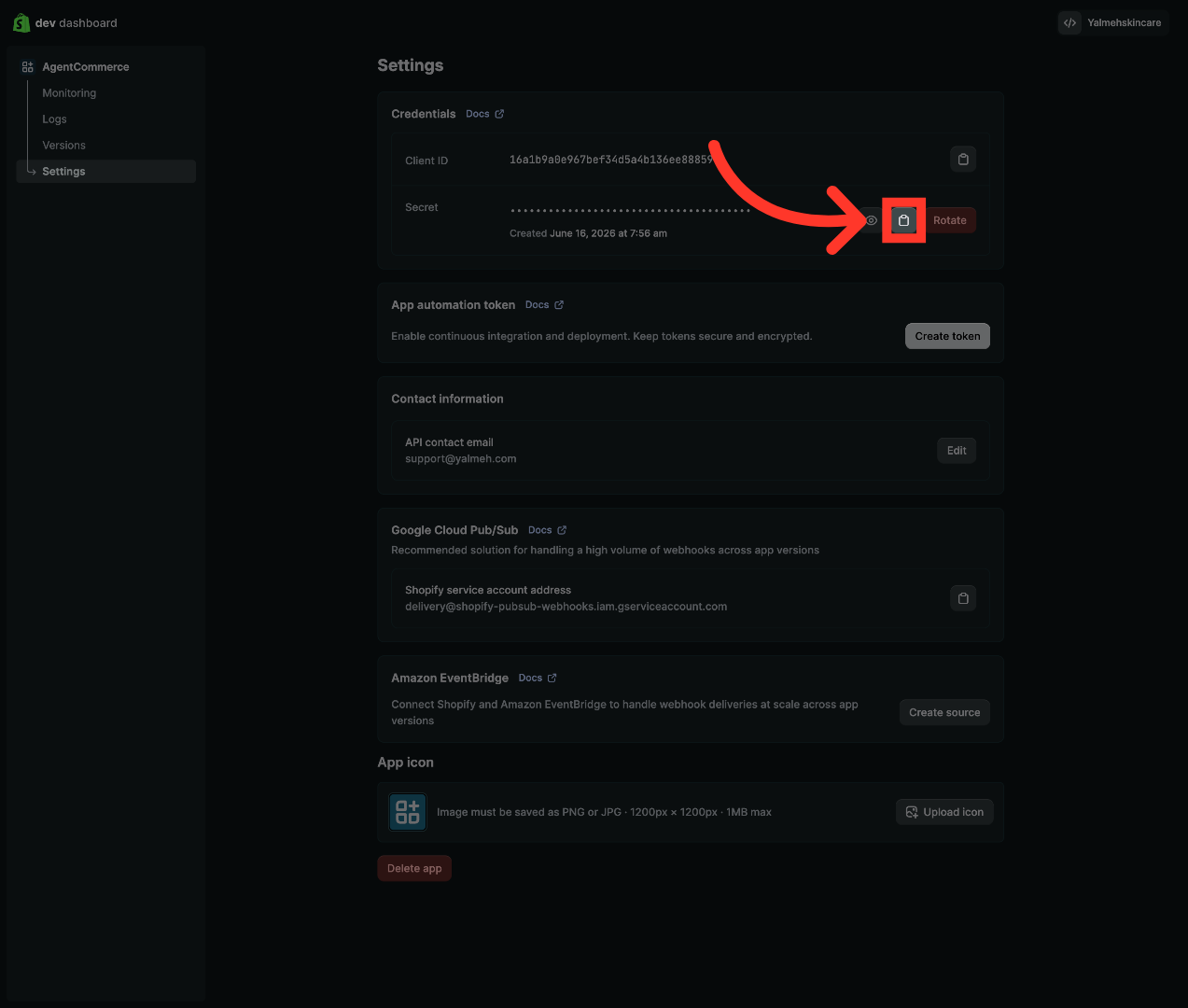Click Create source for EventBridge
Image resolution: width=1188 pixels, height=1008 pixels.
(x=944, y=712)
